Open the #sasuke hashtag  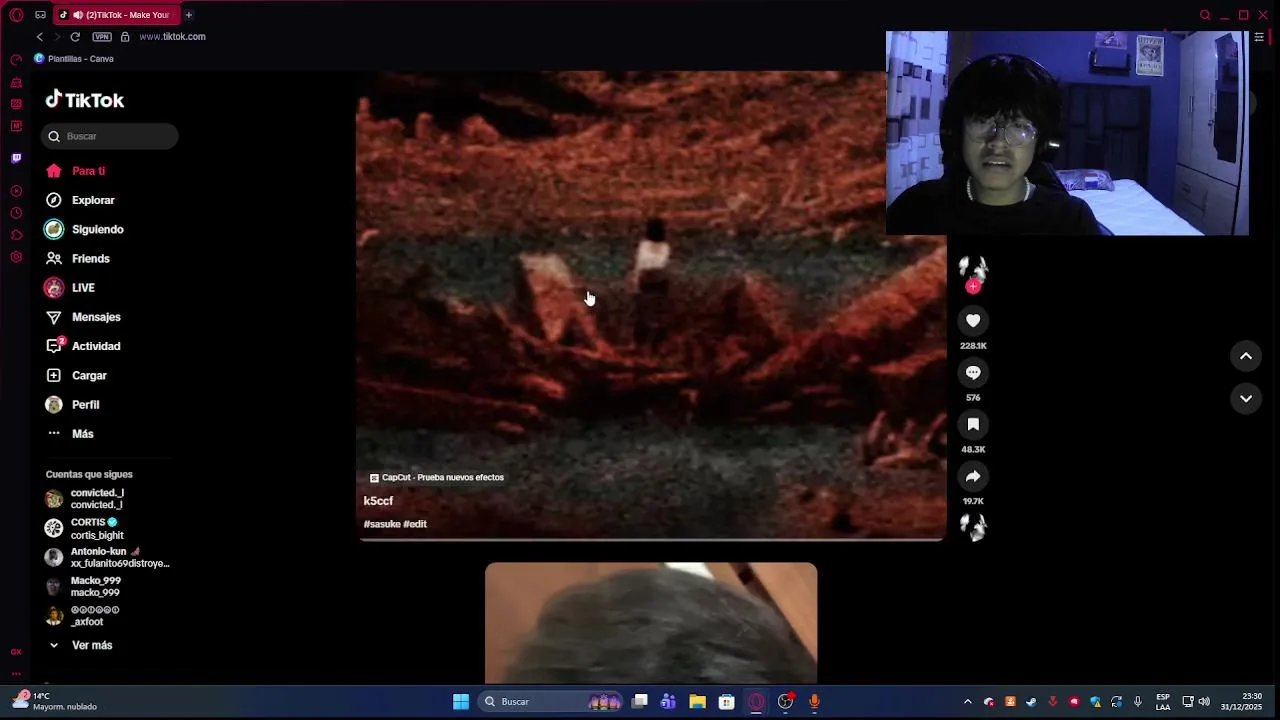tap(382, 524)
